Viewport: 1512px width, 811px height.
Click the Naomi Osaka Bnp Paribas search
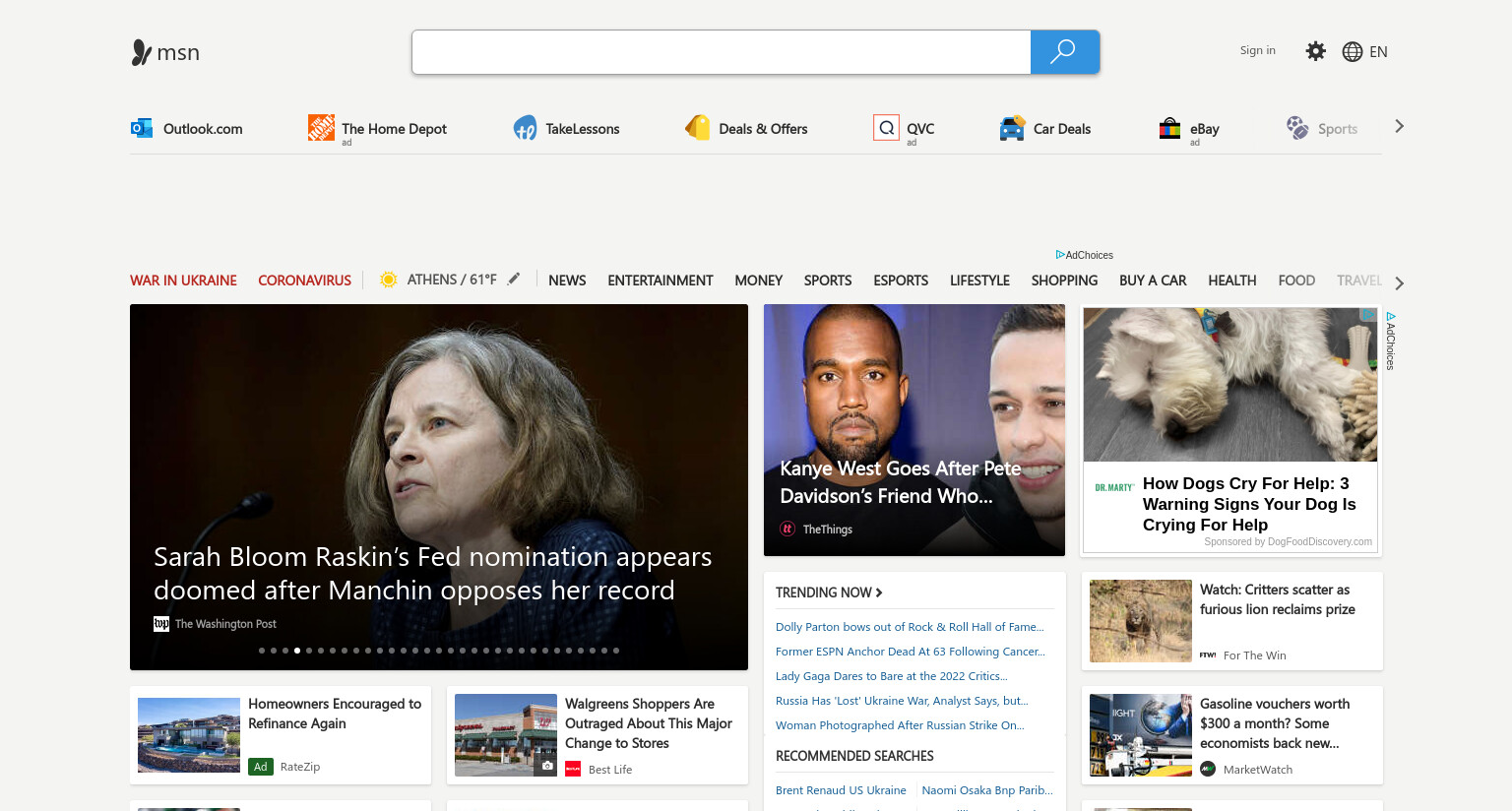[987, 790]
